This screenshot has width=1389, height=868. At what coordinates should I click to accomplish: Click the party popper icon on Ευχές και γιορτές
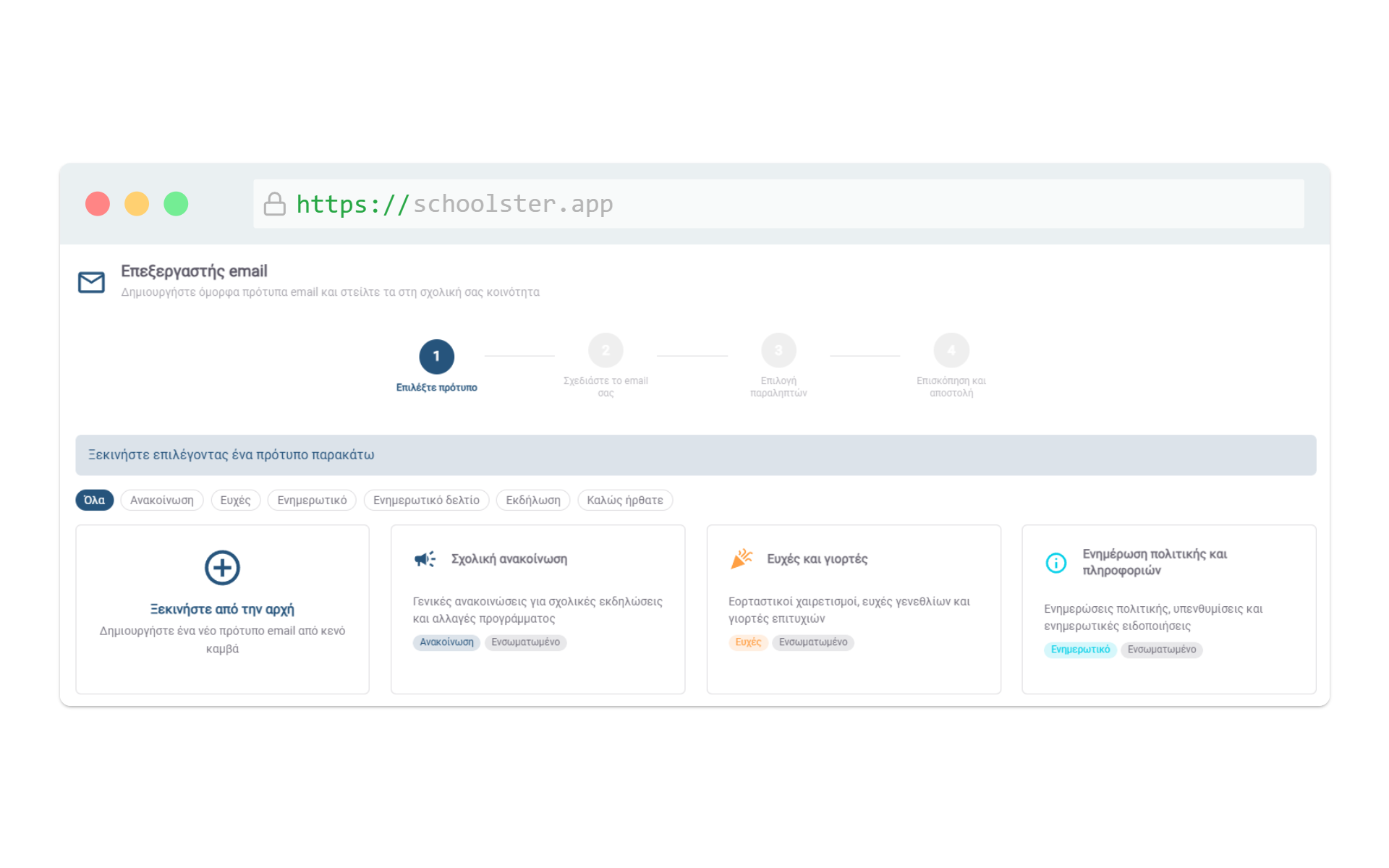pos(742,559)
